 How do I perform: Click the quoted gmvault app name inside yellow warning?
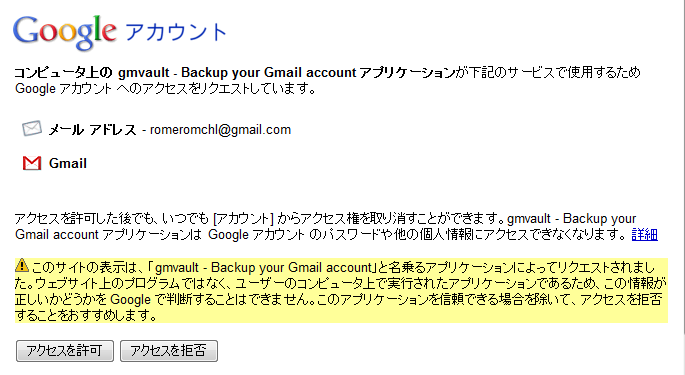[263, 267]
